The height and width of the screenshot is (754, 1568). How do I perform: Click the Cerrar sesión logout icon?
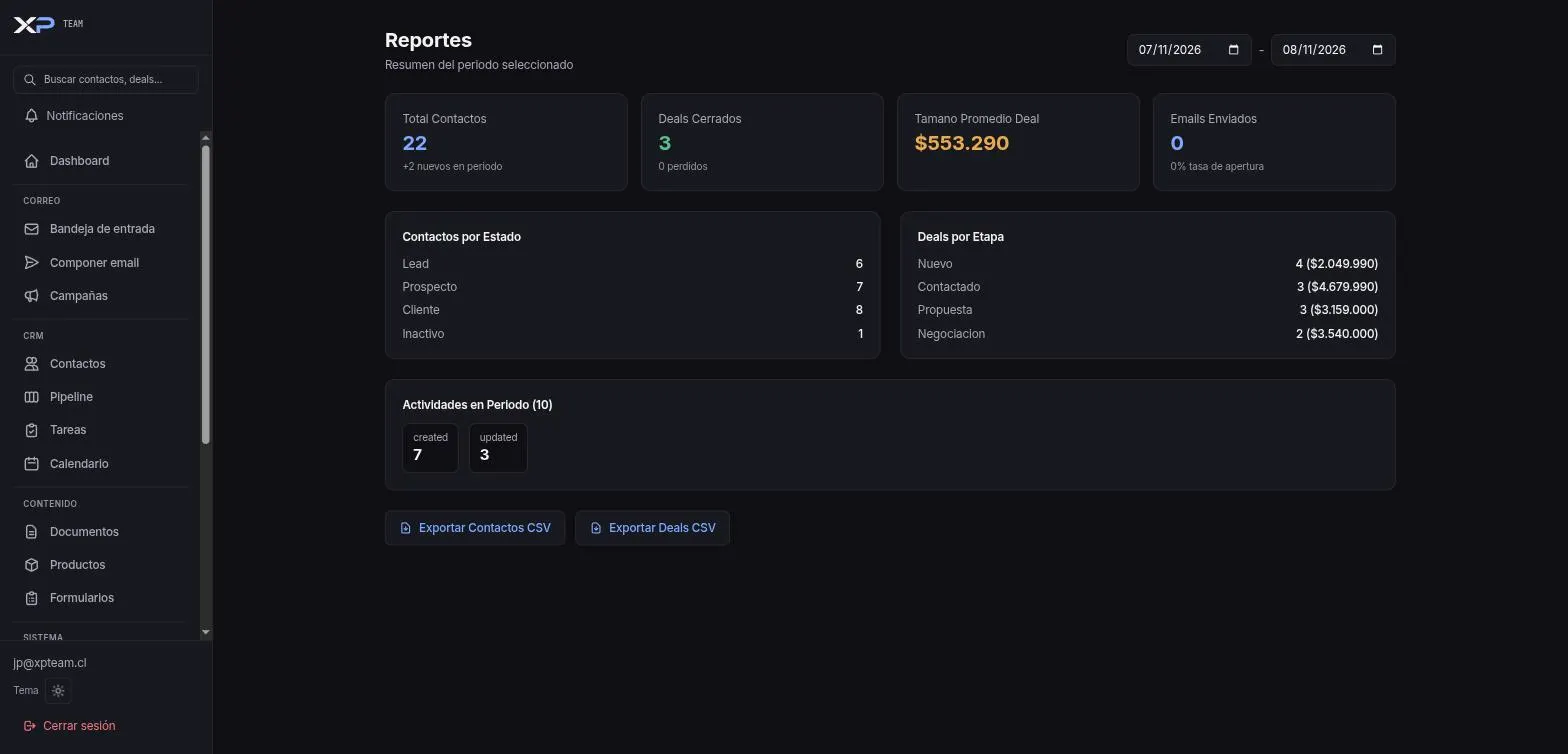click(x=30, y=726)
